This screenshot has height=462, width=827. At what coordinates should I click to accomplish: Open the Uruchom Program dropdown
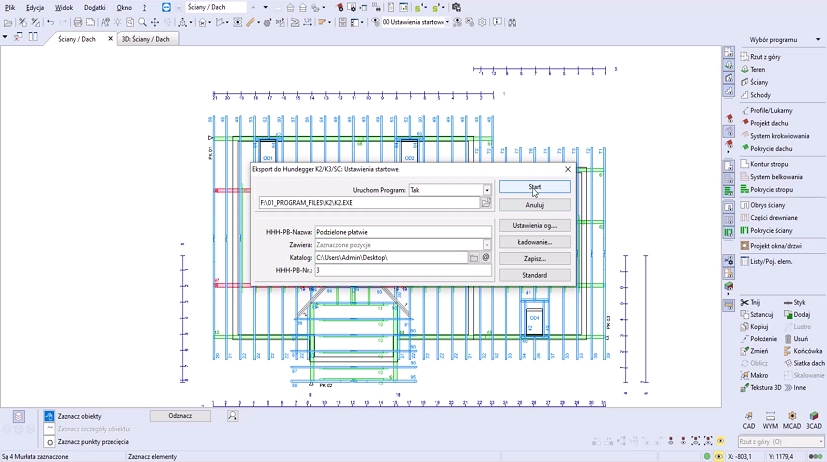pyautogui.click(x=487, y=189)
